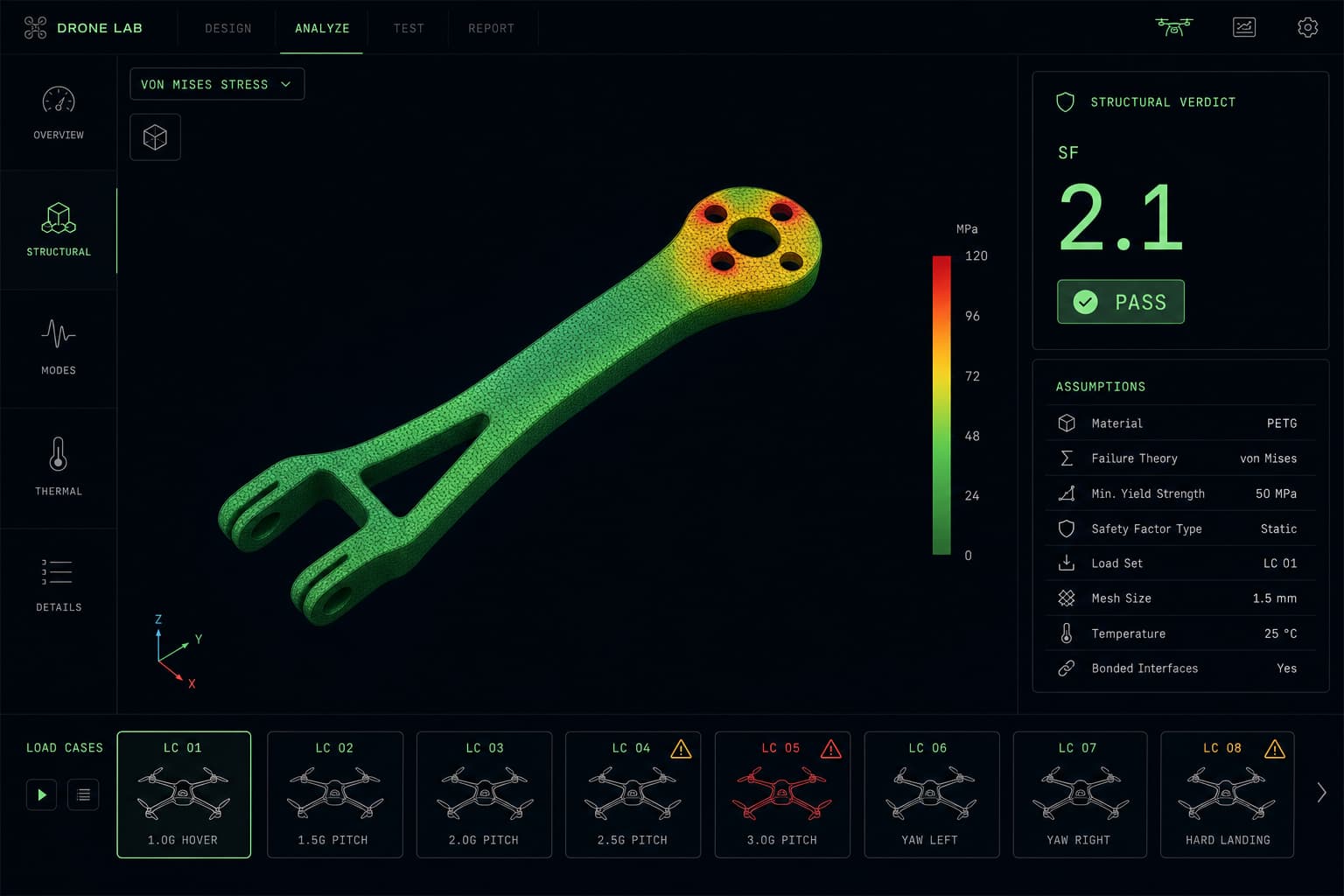Show next load cases with right chevron
Viewport: 1344px width, 896px height.
1321,793
